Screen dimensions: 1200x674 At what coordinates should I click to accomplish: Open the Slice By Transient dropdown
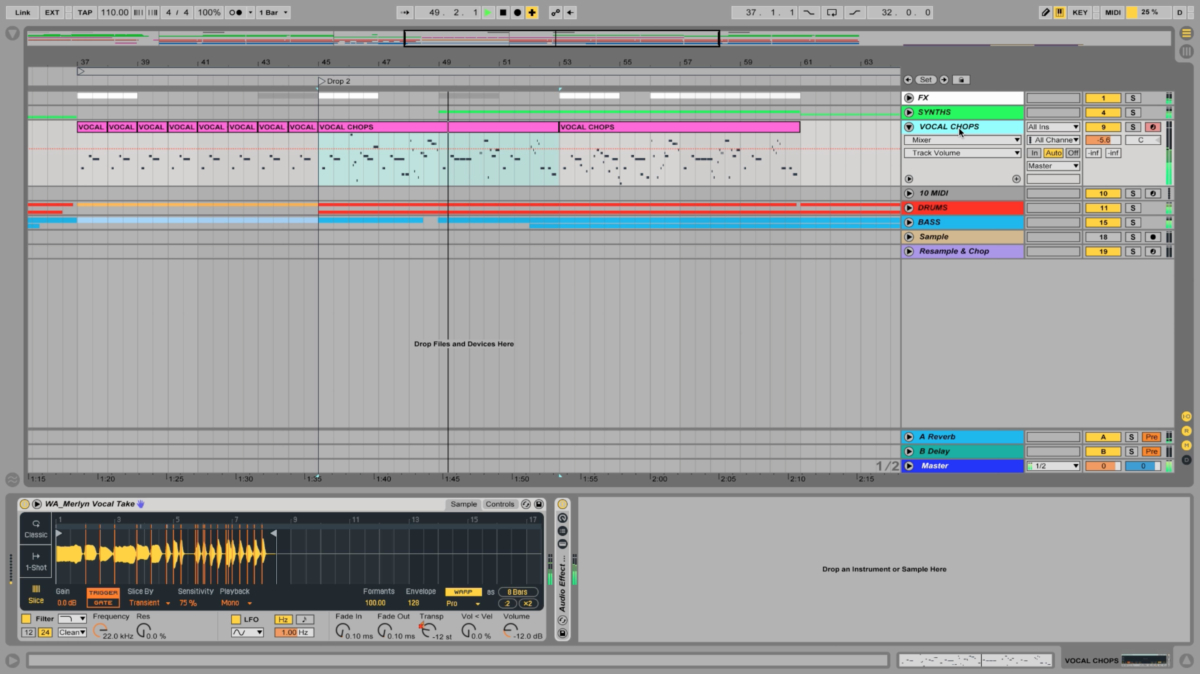point(149,603)
